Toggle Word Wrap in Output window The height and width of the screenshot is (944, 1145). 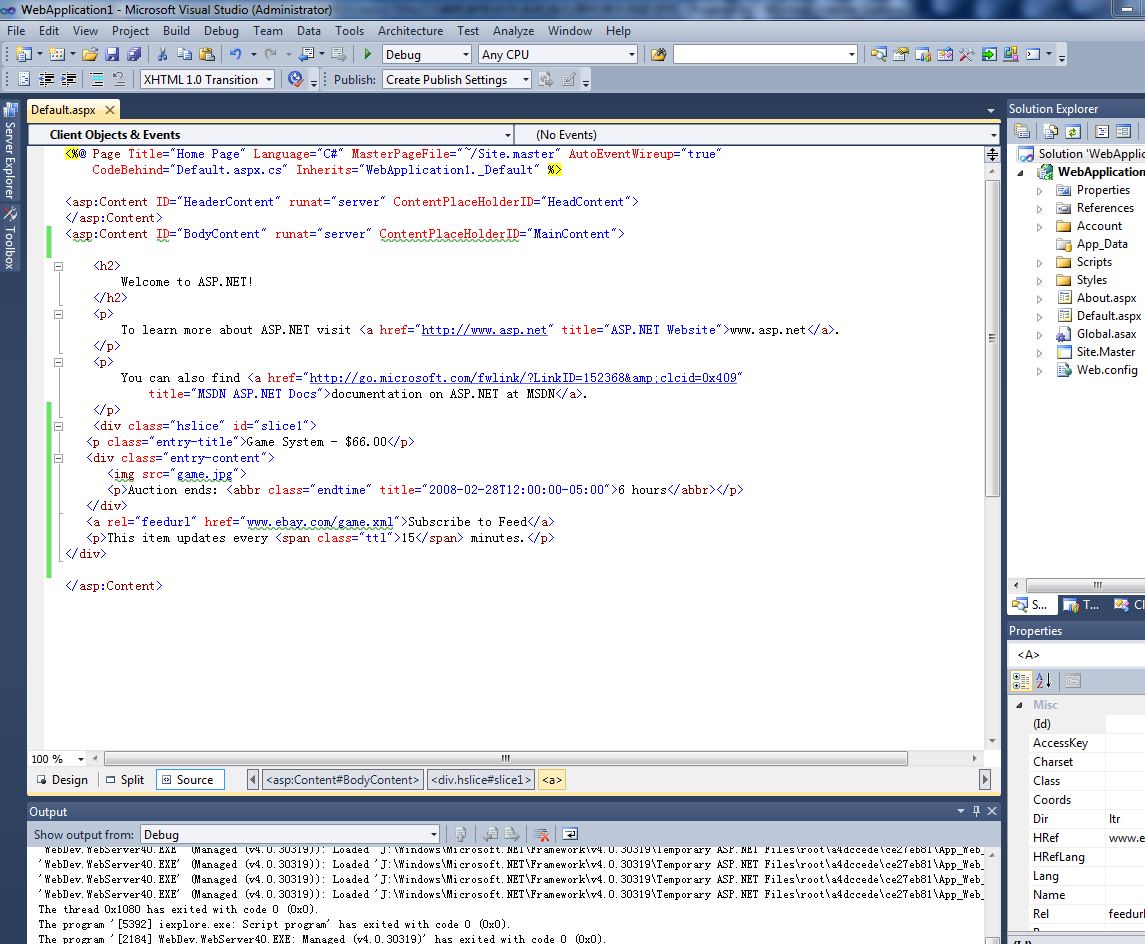point(570,834)
